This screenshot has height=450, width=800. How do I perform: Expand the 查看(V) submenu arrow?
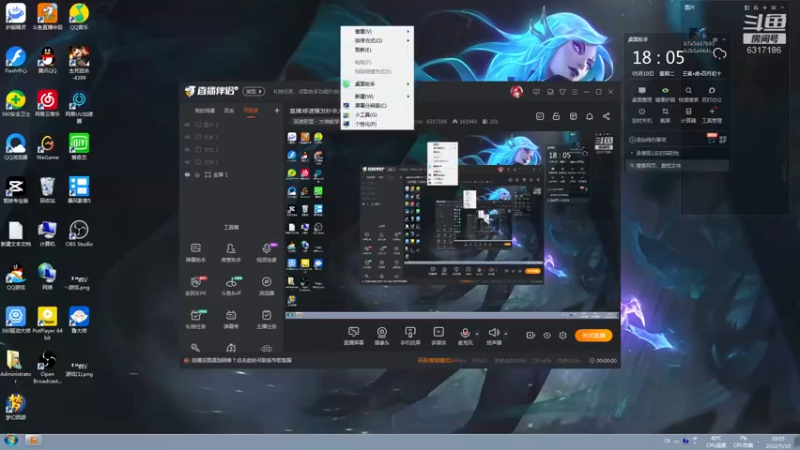coord(408,32)
